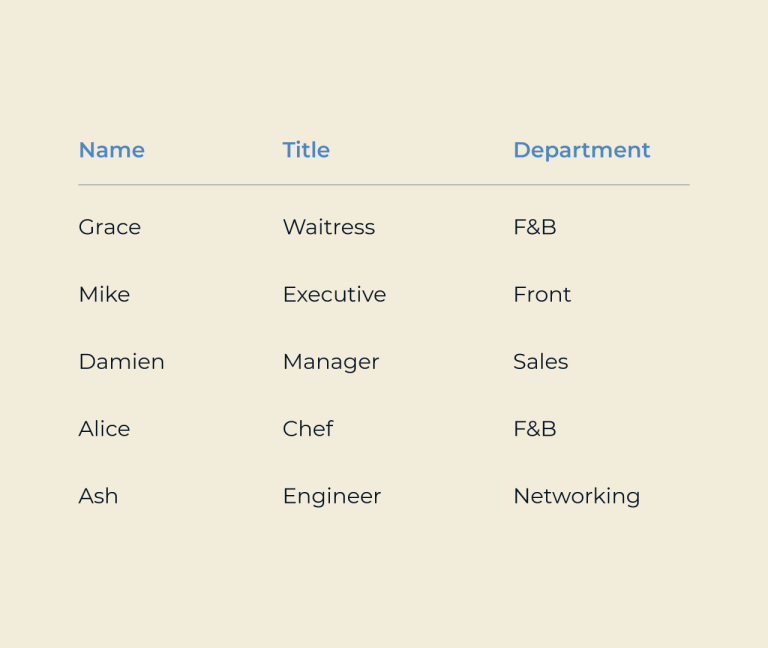Viewport: 768px width, 648px height.
Task: Click the Manager title cell
Action: point(331,362)
